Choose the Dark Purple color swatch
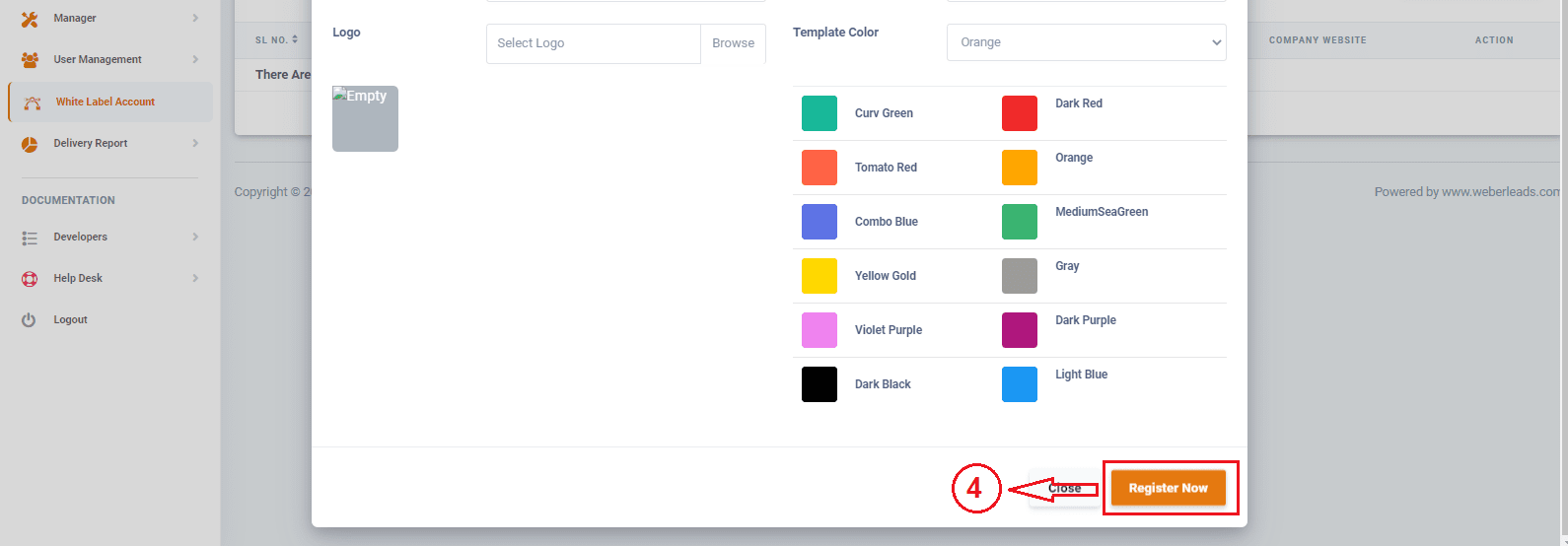1568x546 pixels. click(x=1020, y=330)
